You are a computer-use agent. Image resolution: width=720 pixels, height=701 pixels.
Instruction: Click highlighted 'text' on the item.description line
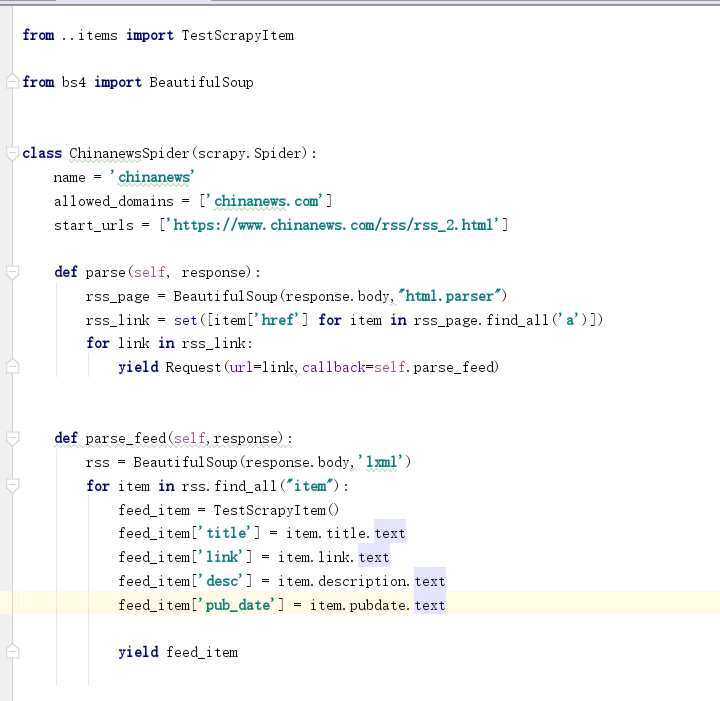(x=430, y=581)
